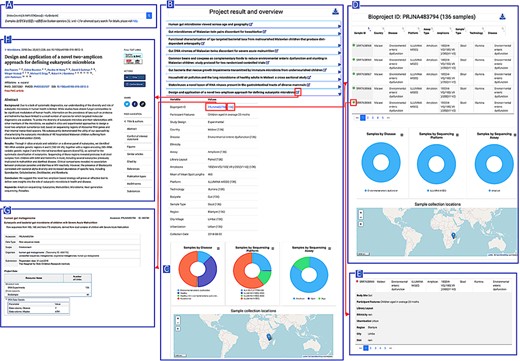The width and height of the screenshot is (520, 361).
Task: Zoom in on the Bioproject panel sample map
Action: click(x=361, y=212)
